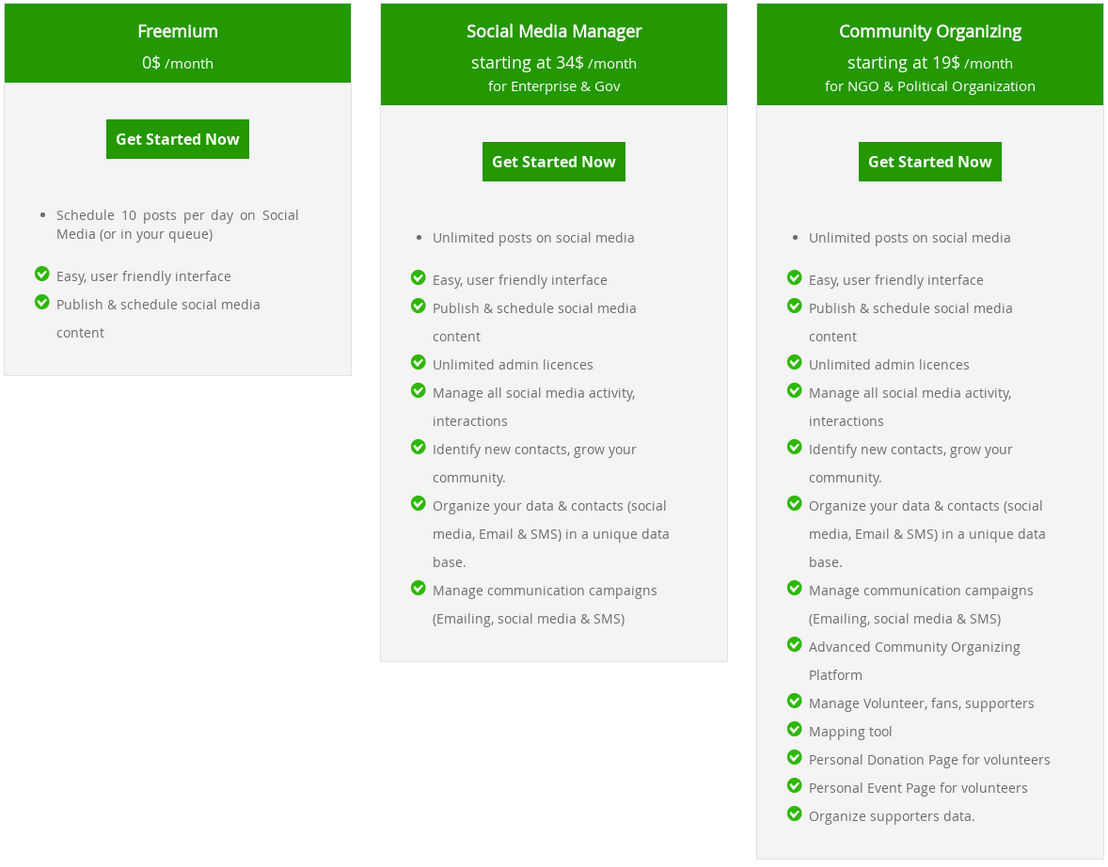Click 'starting at 34$ /month' price text

coord(553,63)
